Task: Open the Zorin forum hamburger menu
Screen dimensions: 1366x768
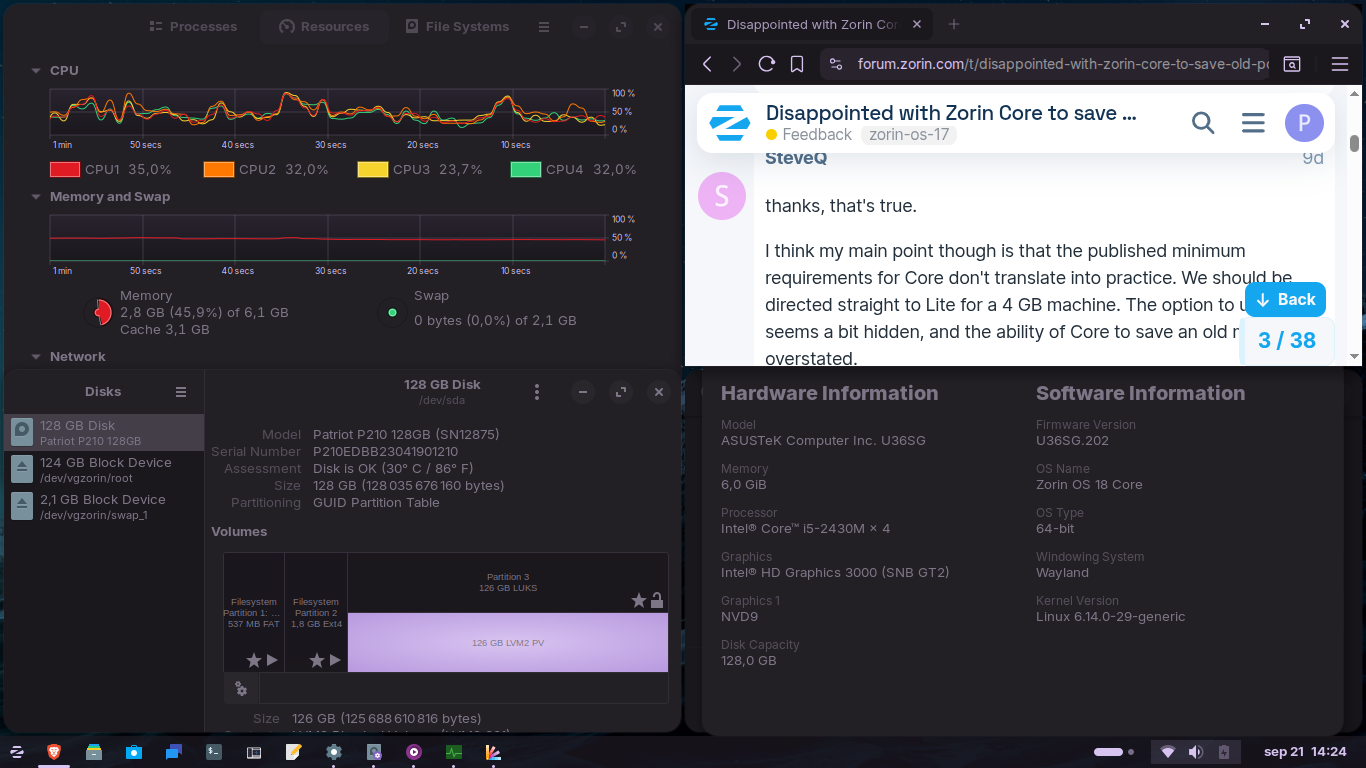Action: tap(1253, 123)
